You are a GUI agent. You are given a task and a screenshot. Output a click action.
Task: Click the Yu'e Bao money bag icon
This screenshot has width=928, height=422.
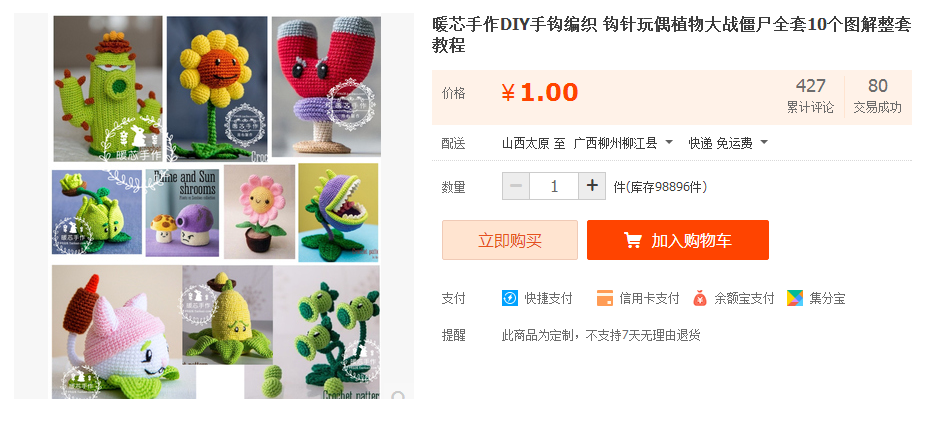[x=700, y=298]
